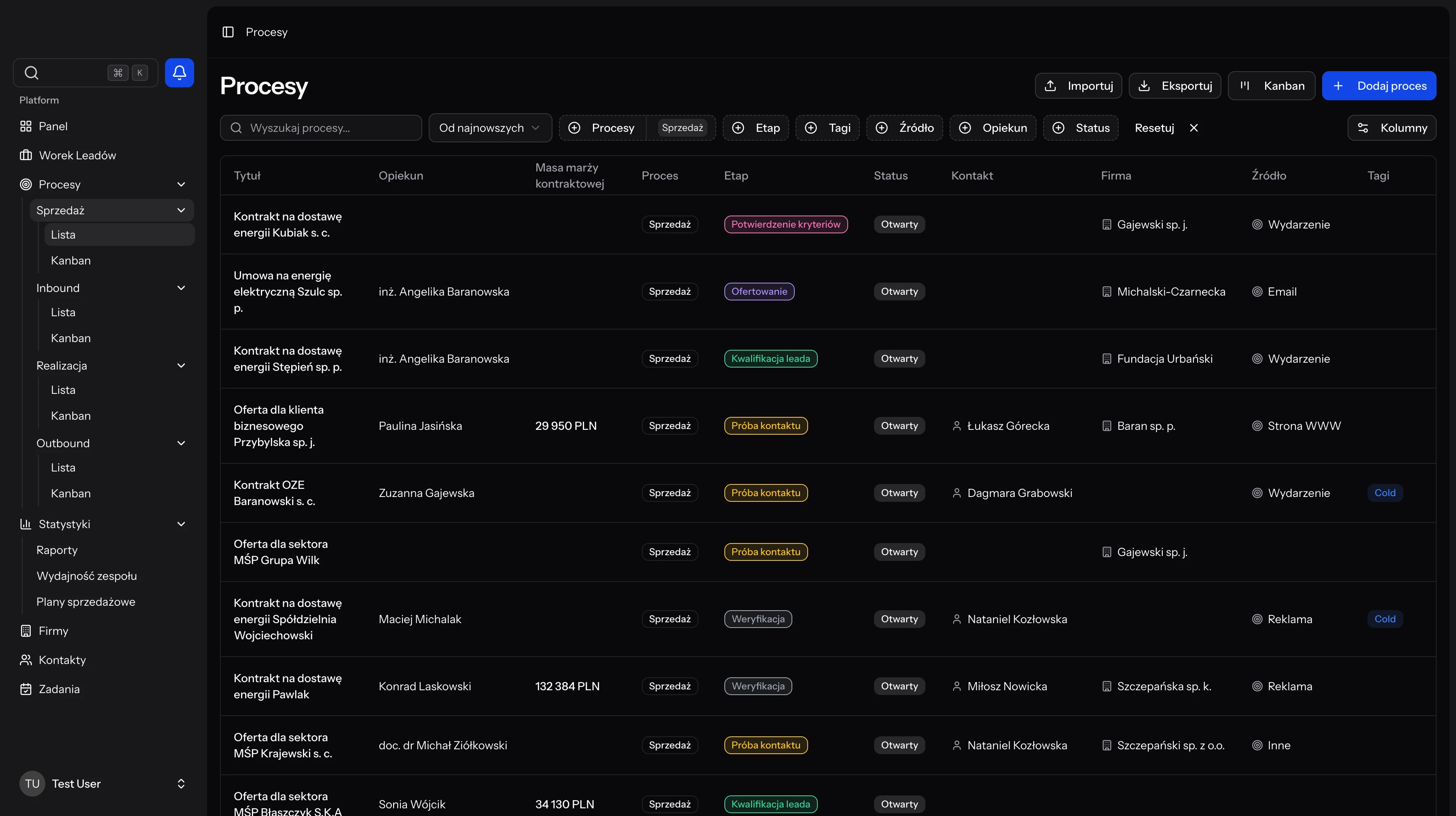The height and width of the screenshot is (816, 1456).
Task: Toggle the sidebar panel icon next to Procesy
Action: tap(228, 32)
